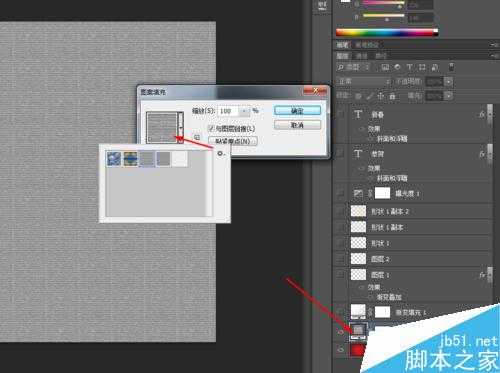The image size is (500, 373).
Task: Click 确定 OK button in pattern dialog
Action: coord(297,111)
